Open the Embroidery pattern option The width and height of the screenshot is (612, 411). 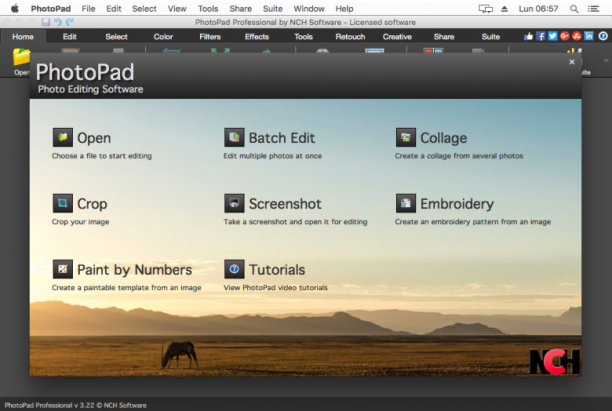coord(445,203)
